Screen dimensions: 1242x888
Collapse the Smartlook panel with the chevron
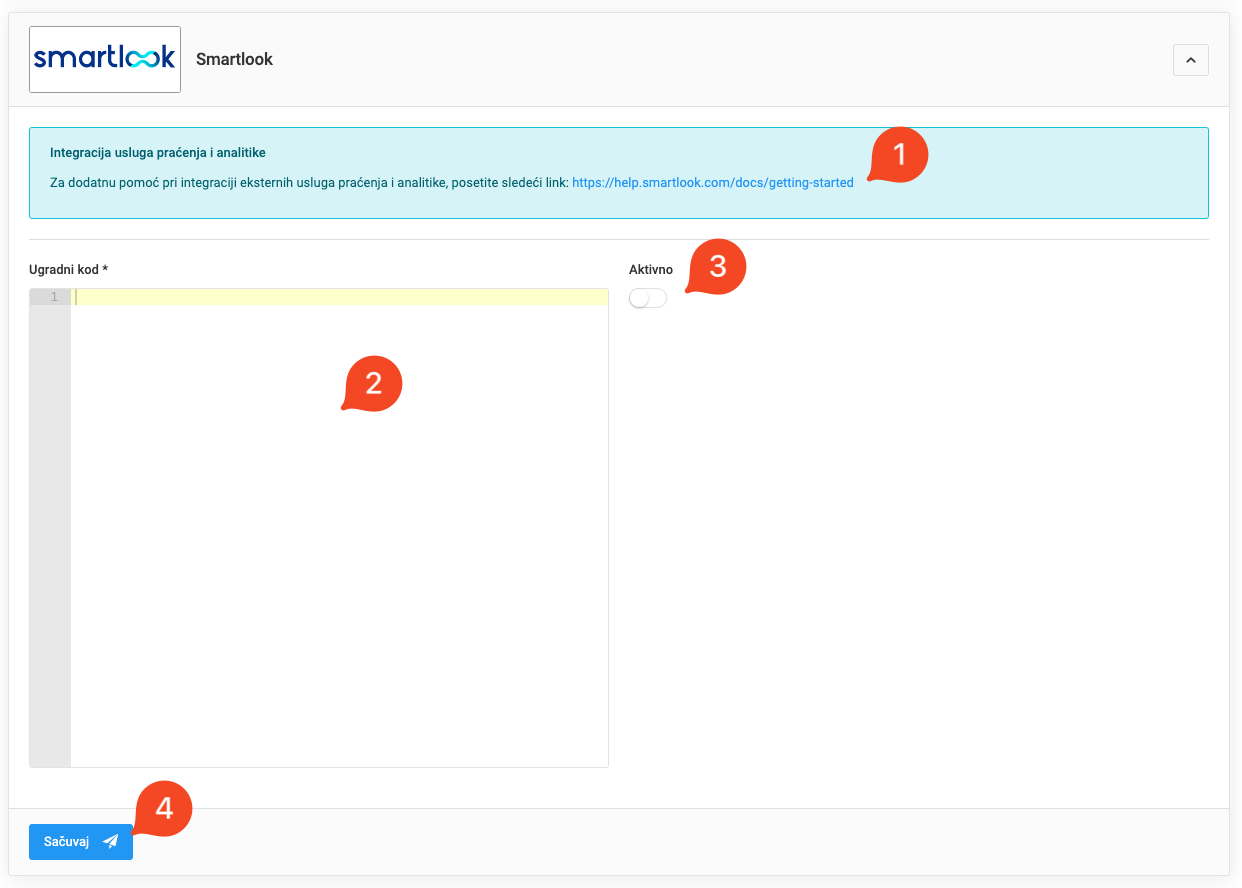[x=1190, y=60]
